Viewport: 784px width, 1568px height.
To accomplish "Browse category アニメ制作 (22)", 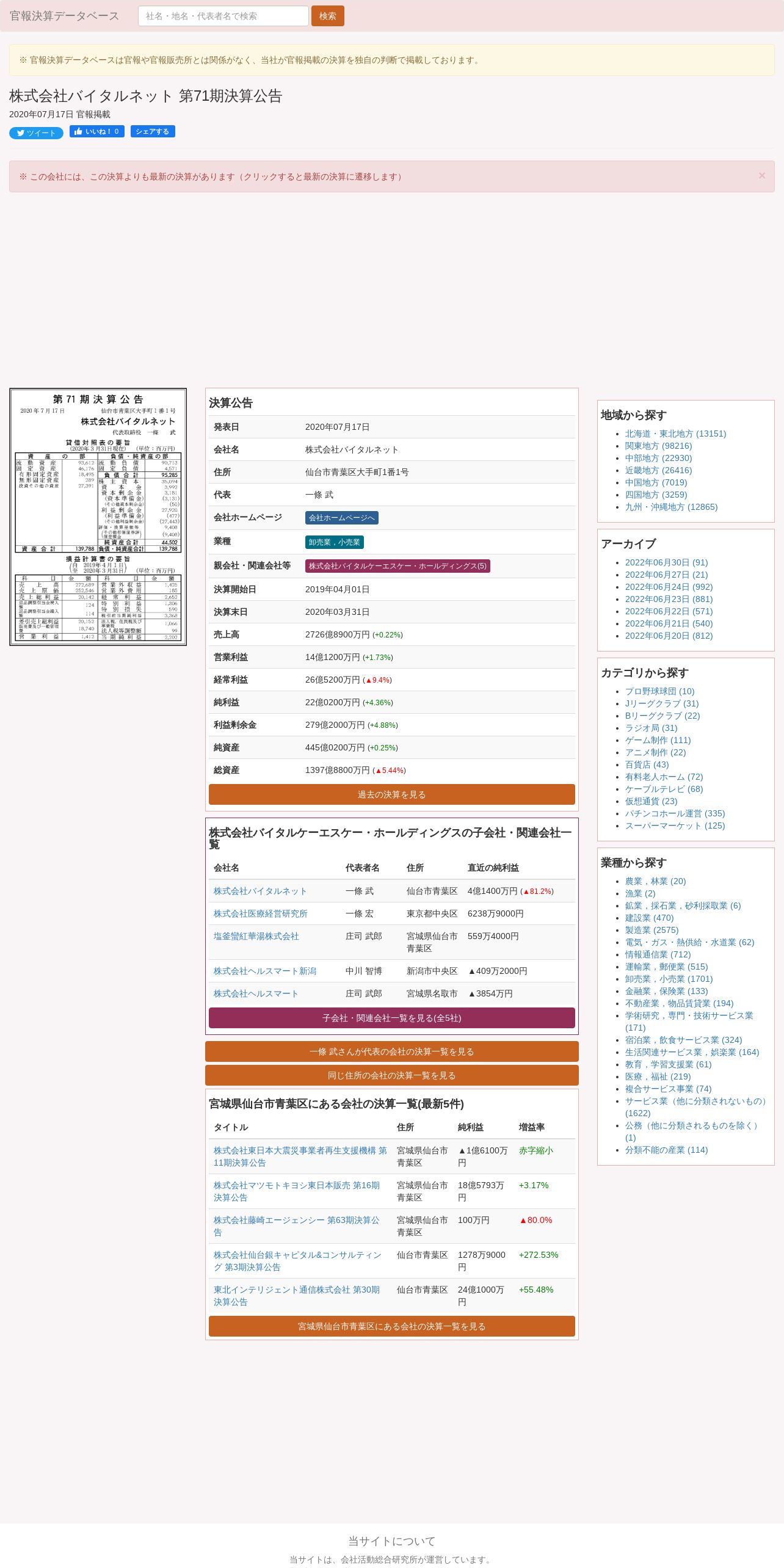I will point(656,753).
